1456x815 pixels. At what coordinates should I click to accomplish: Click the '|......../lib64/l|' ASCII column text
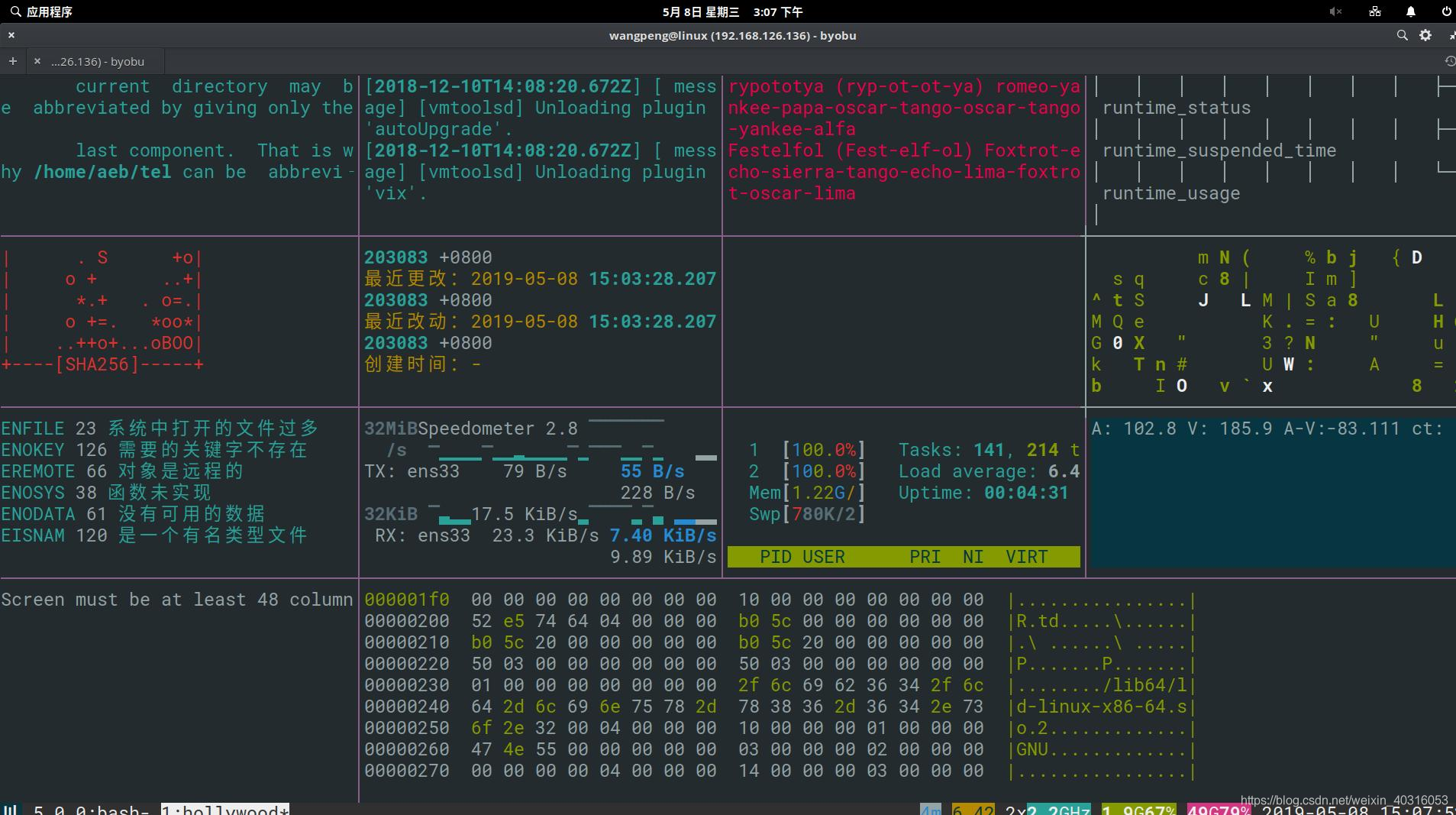coord(1102,685)
